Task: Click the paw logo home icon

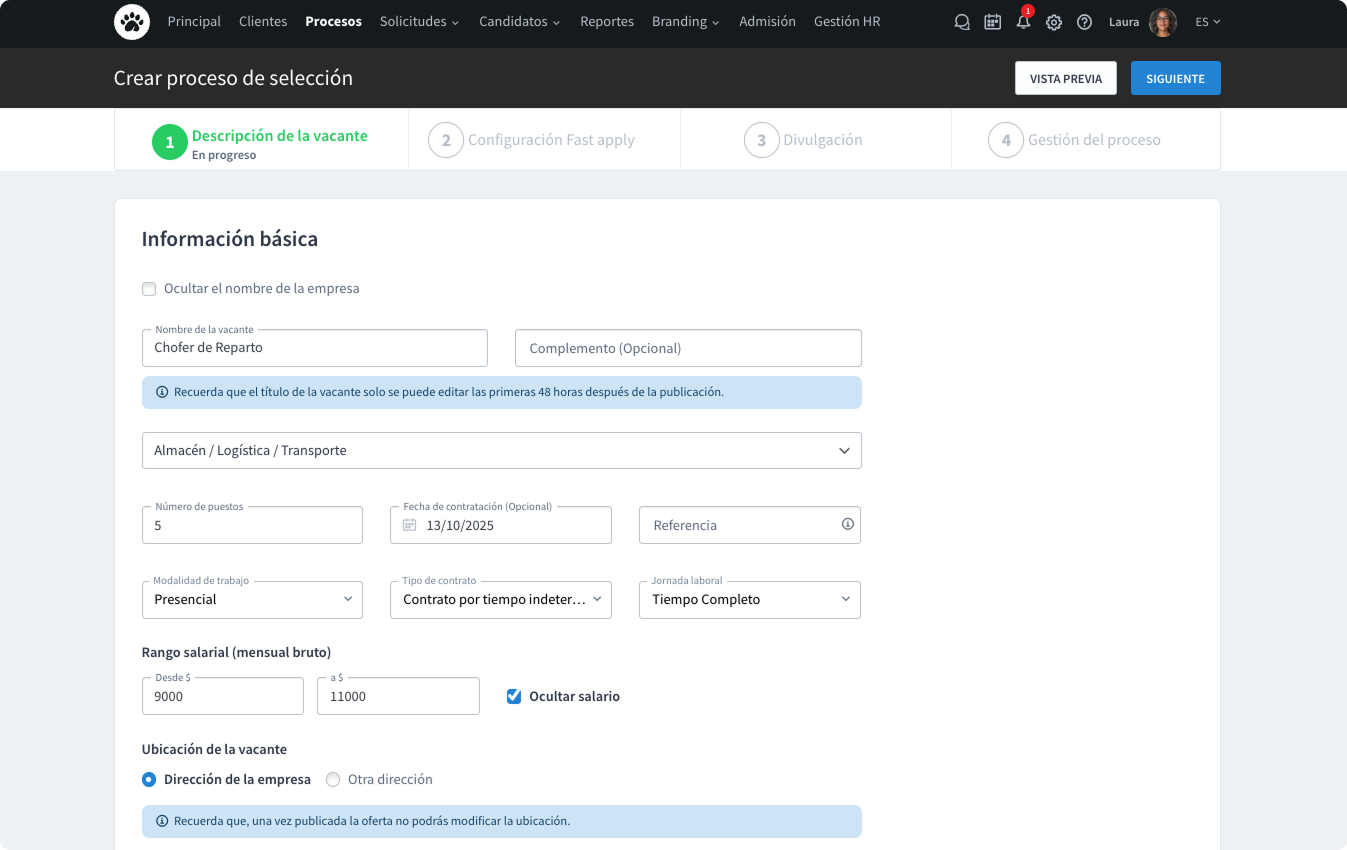Action: 132,22
